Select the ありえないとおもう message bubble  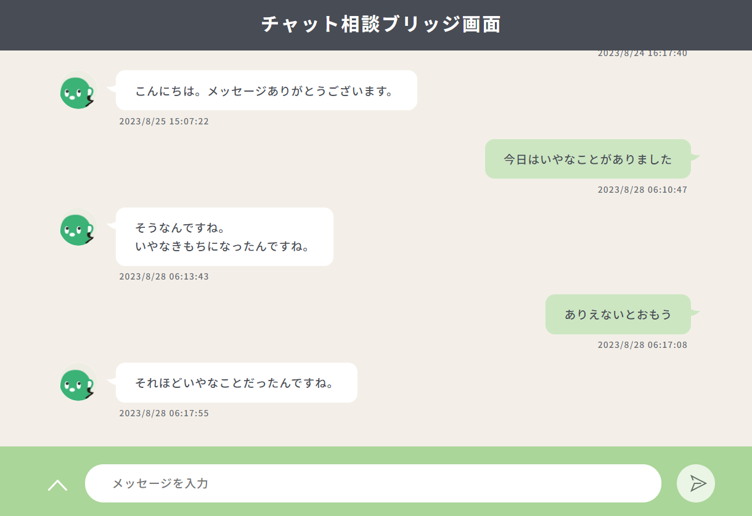tap(617, 314)
